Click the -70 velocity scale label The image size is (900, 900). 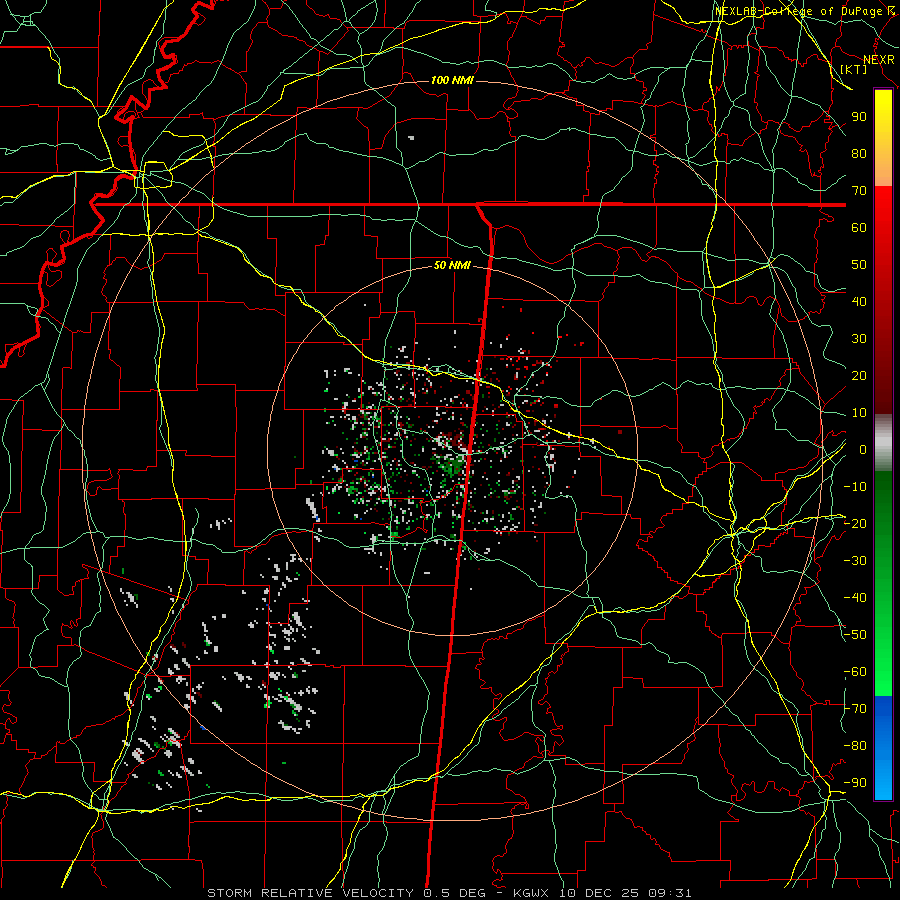(x=855, y=709)
